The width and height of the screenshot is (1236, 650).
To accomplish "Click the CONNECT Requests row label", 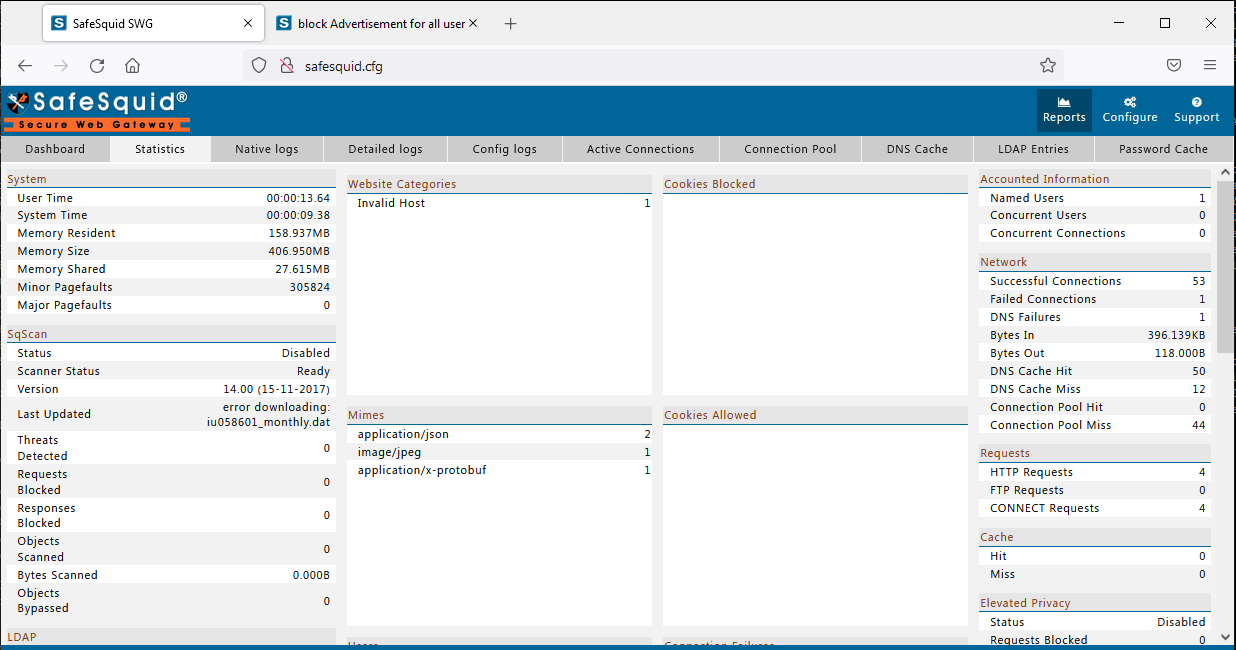I will coord(1045,508).
